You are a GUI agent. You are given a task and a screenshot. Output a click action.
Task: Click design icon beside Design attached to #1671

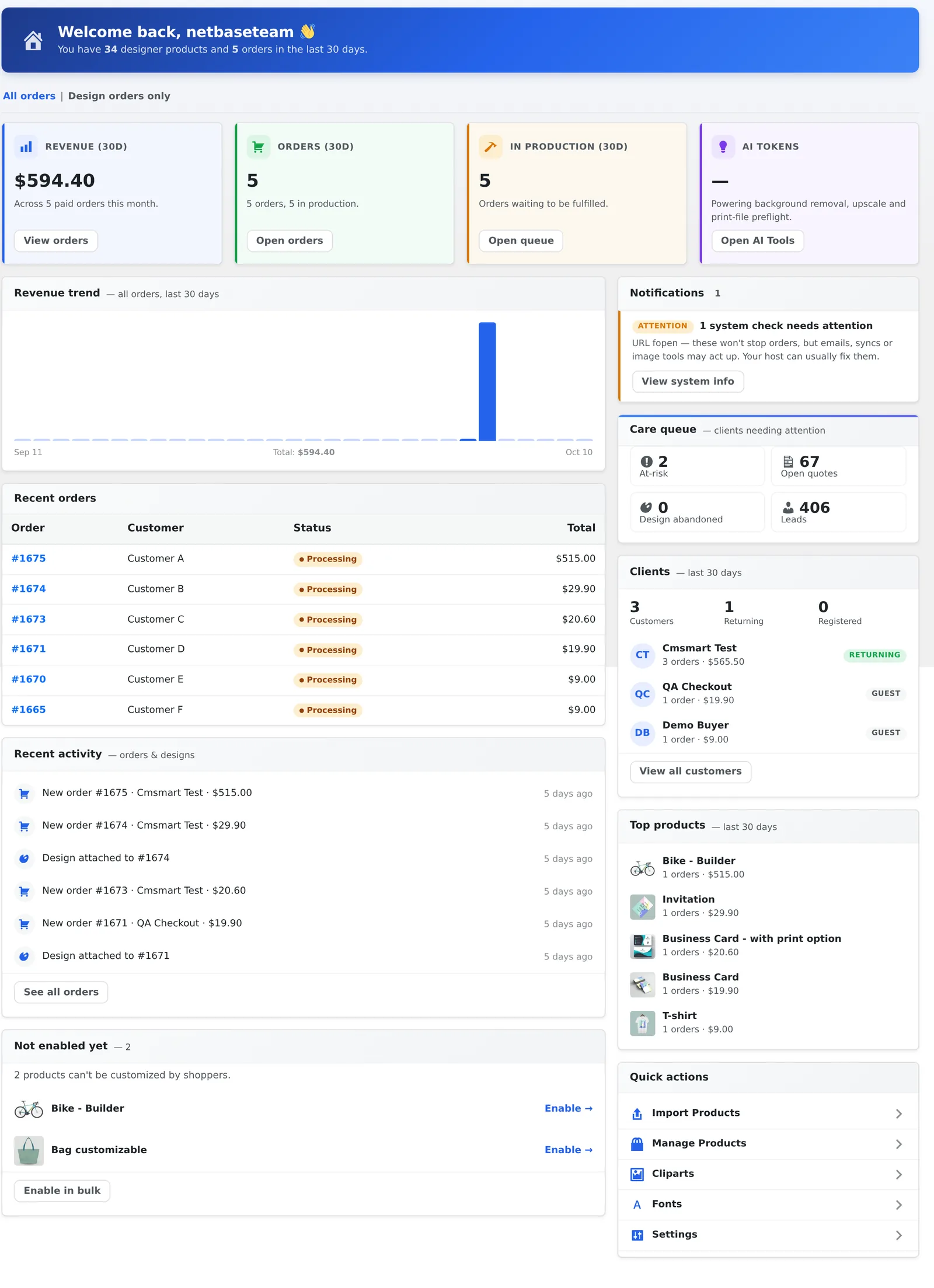coord(24,957)
